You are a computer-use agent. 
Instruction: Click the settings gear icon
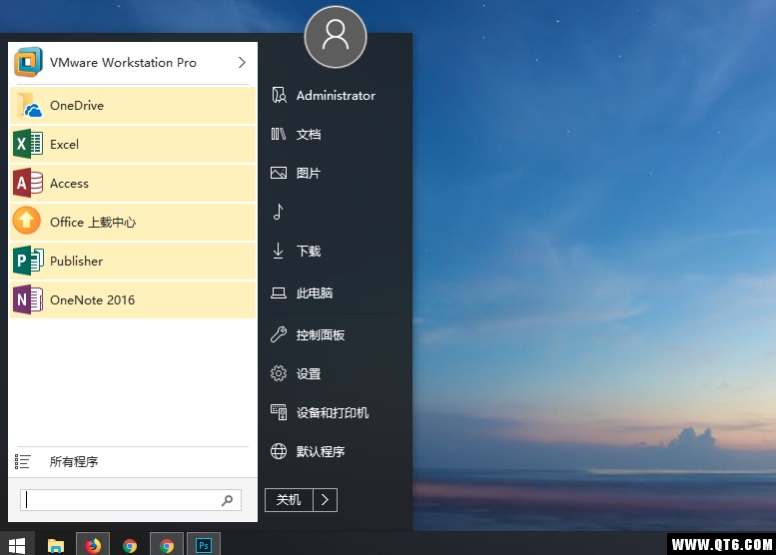click(x=278, y=373)
